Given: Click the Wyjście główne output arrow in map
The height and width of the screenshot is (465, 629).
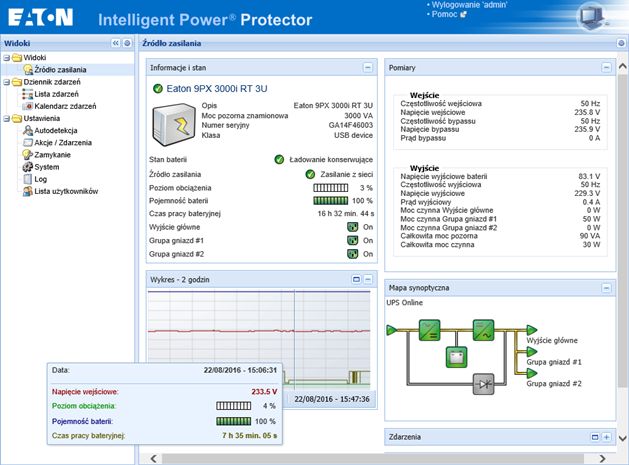Looking at the screenshot, I should 532,330.
